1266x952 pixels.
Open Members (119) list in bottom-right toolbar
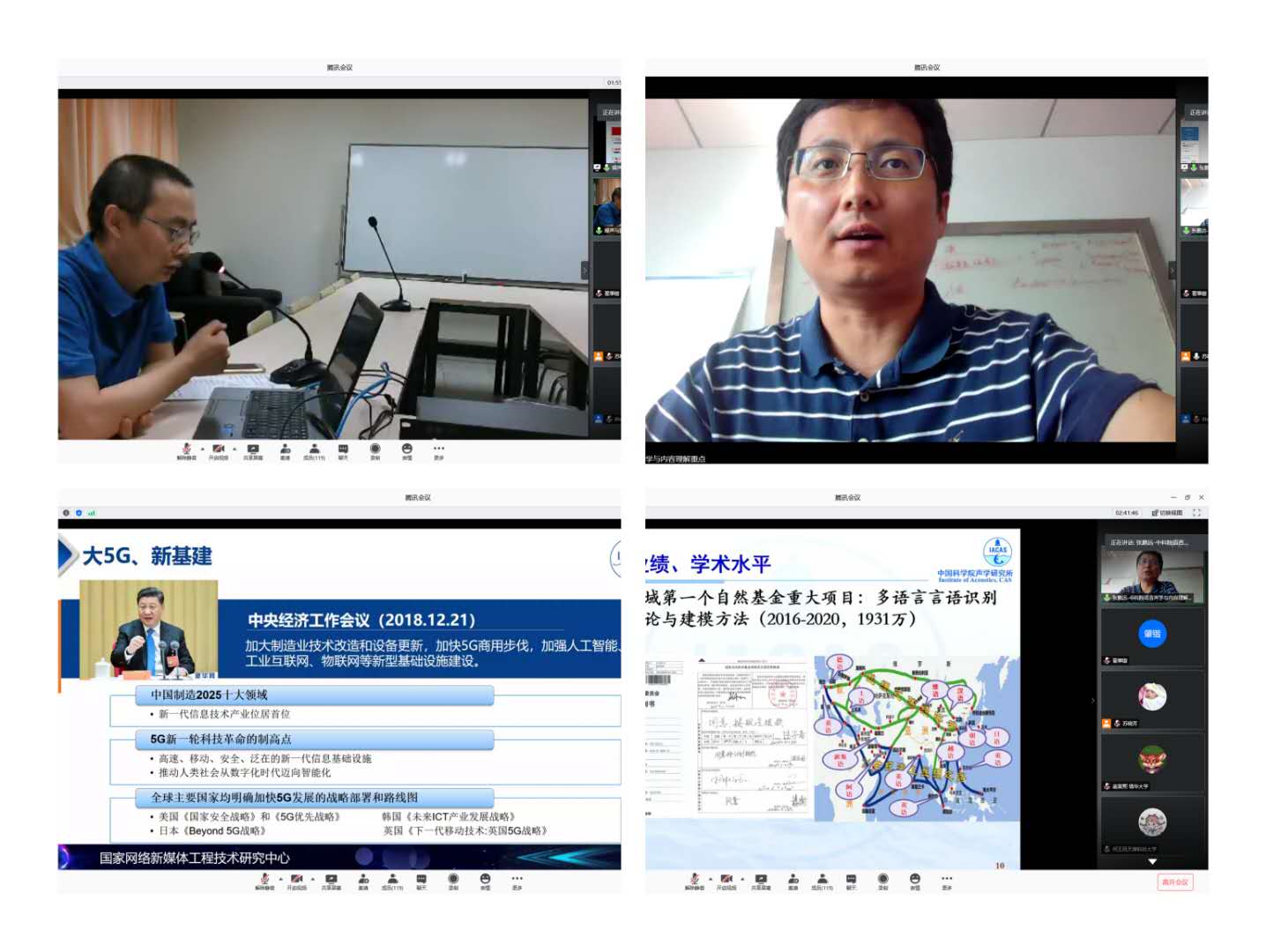click(823, 880)
